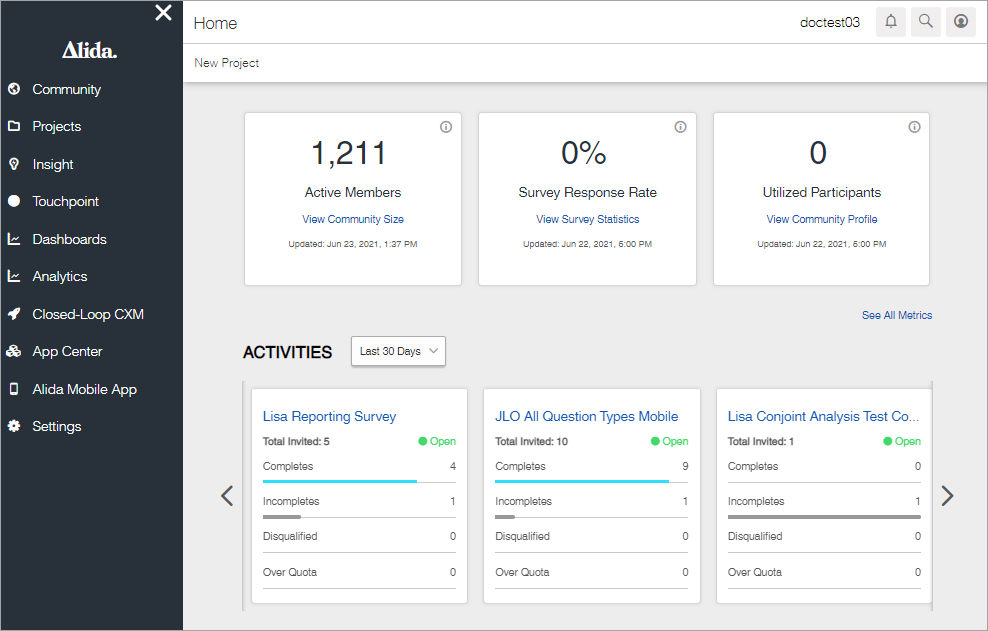Show previous activities with left chevron
This screenshot has width=988, height=631.
click(227, 496)
